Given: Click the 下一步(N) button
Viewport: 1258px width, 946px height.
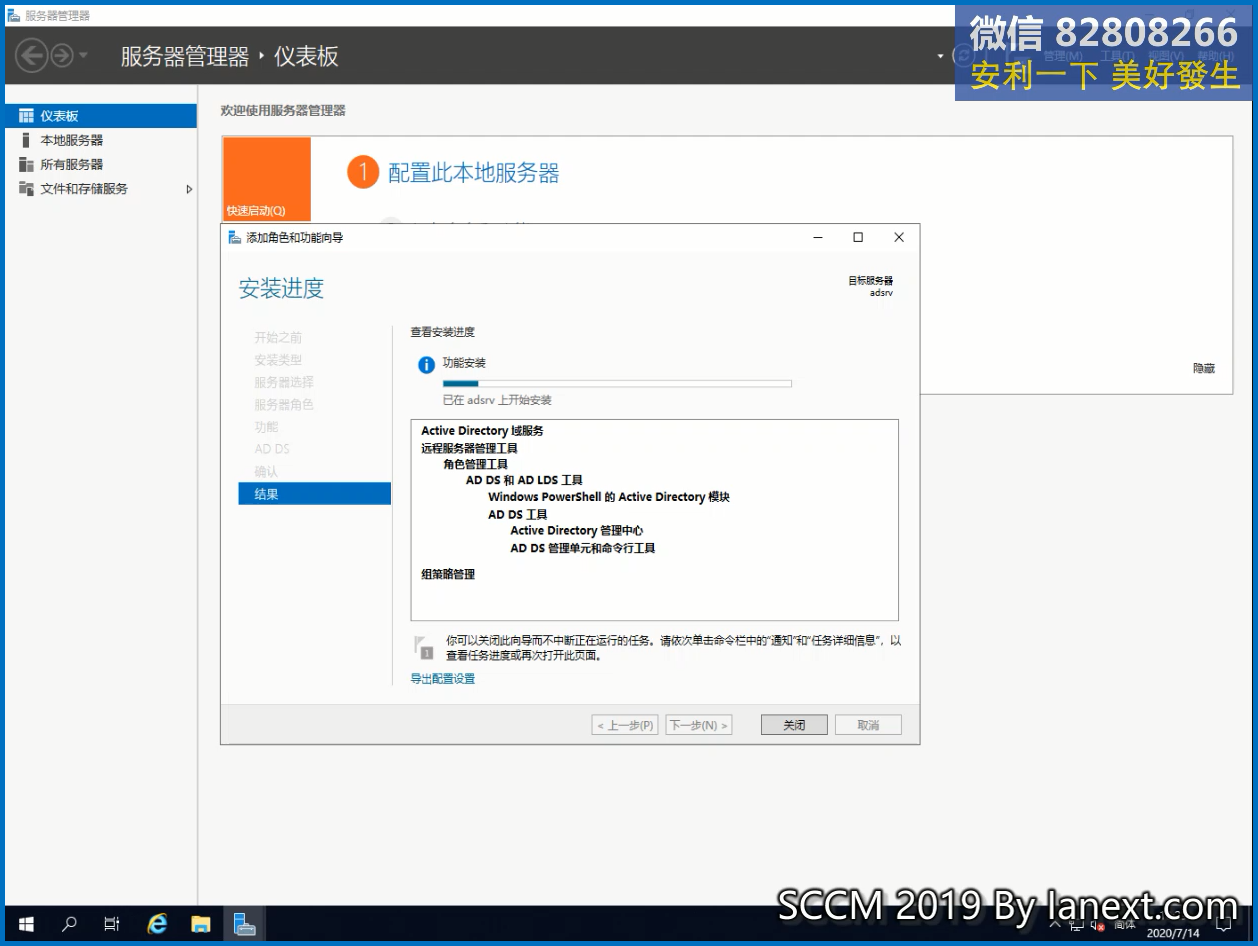Looking at the screenshot, I should (x=698, y=725).
